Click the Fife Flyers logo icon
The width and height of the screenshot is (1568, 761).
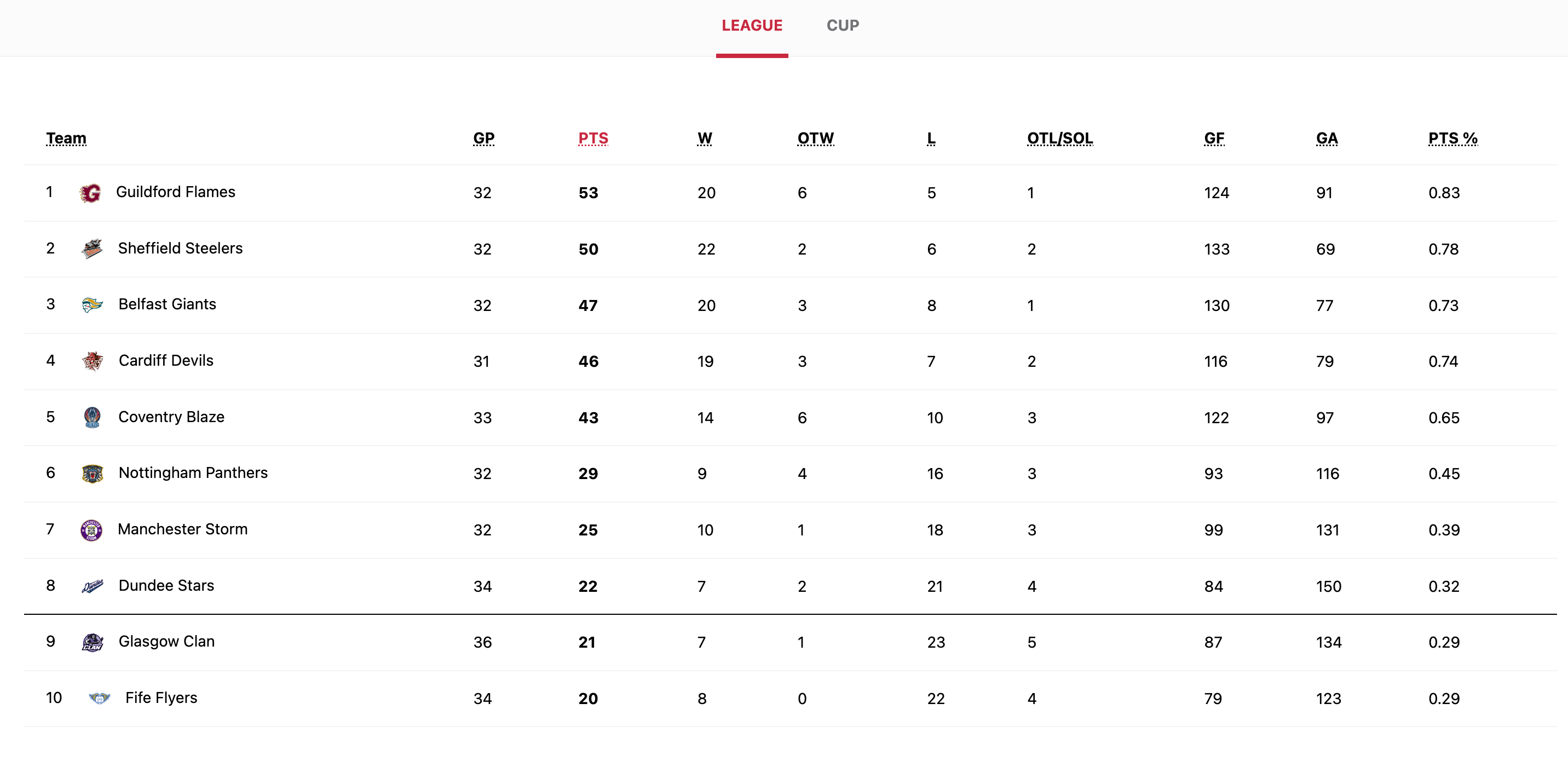tap(99, 698)
